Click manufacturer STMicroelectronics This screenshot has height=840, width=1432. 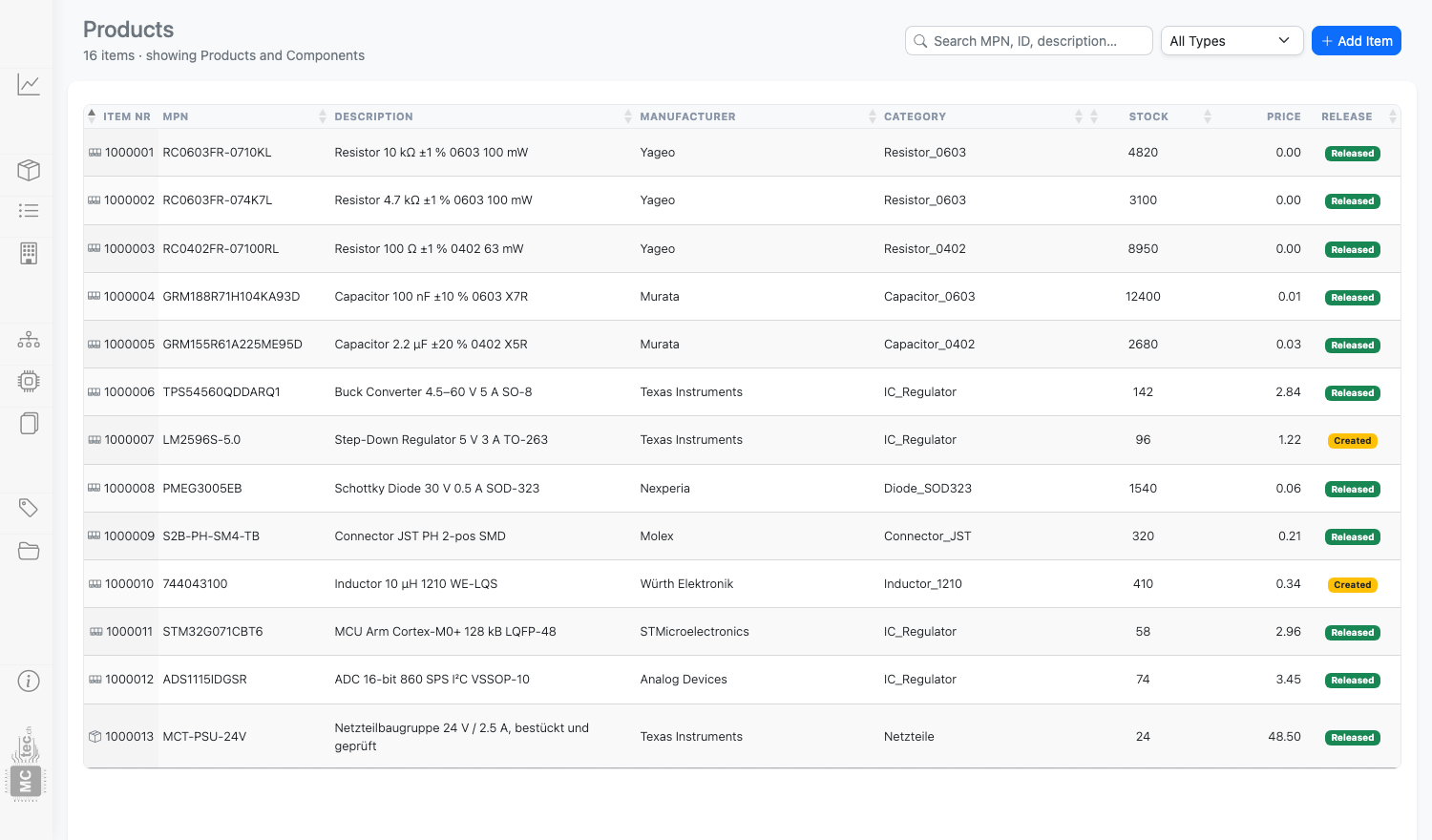click(x=695, y=632)
